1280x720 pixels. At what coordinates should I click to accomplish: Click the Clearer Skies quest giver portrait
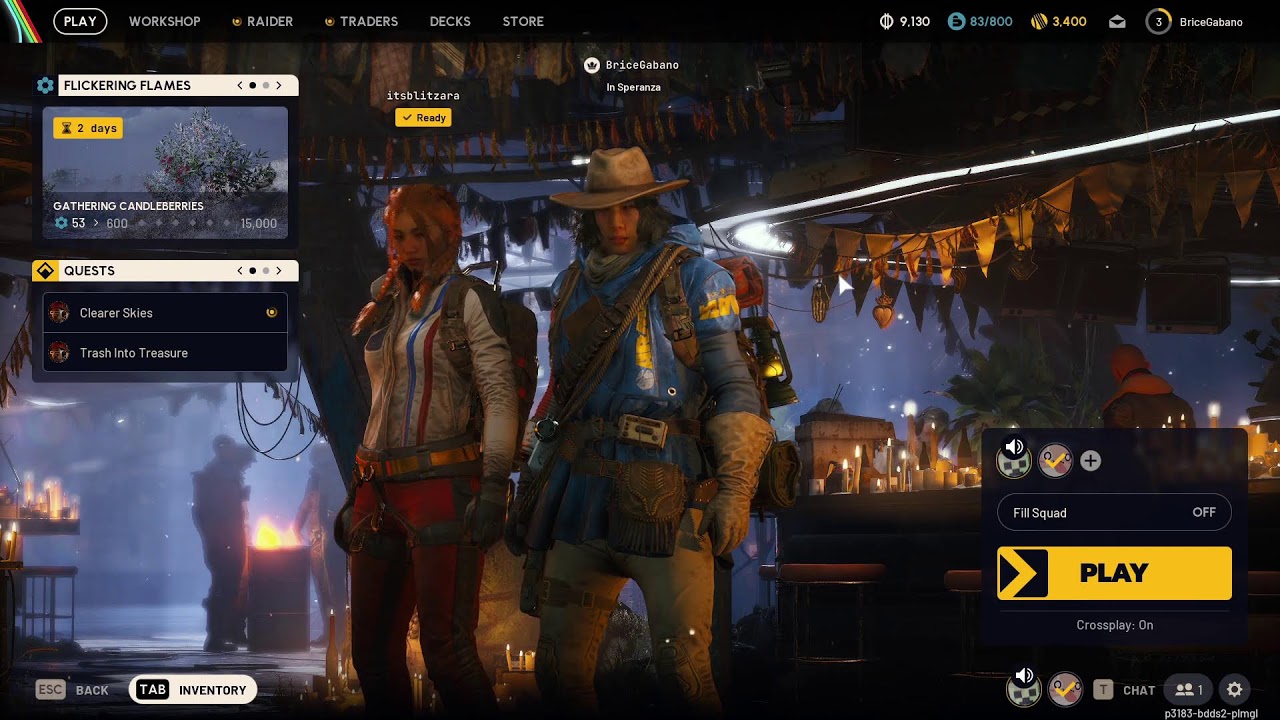pos(59,313)
